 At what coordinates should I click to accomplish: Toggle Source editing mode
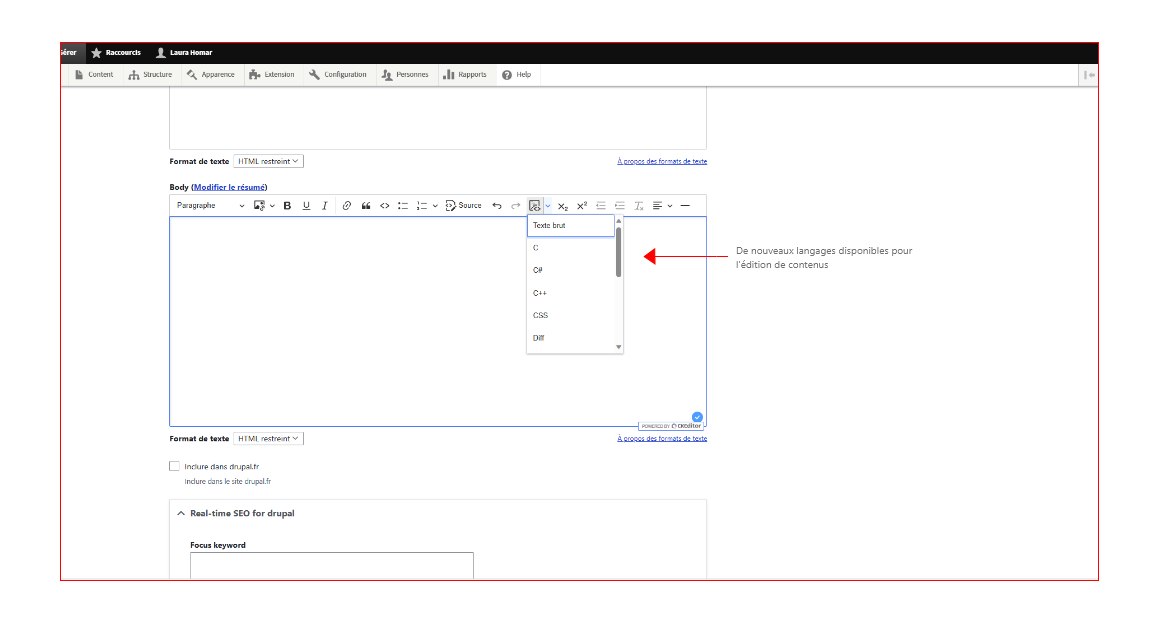pyautogui.click(x=463, y=206)
